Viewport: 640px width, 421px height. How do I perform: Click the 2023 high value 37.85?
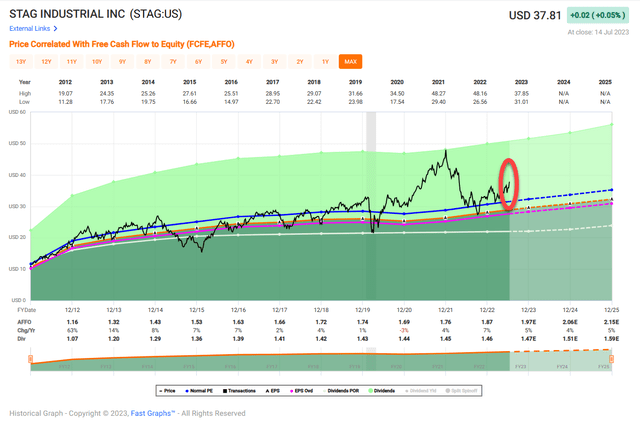[x=521, y=94]
